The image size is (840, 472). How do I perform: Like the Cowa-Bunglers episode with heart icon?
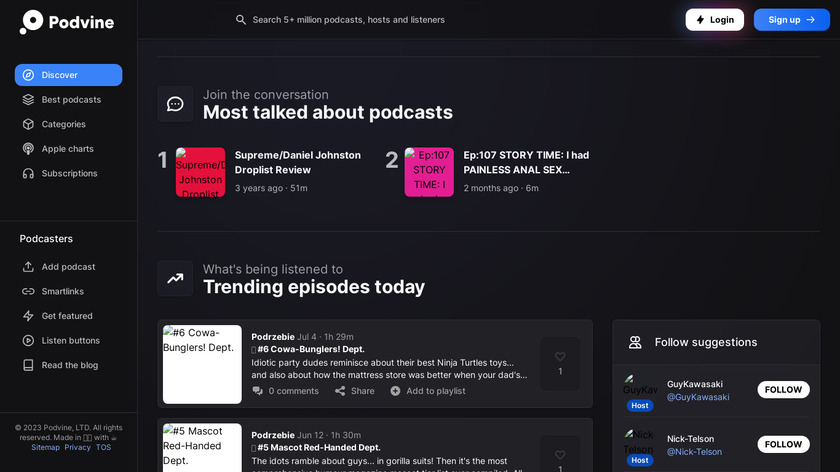[x=560, y=356]
